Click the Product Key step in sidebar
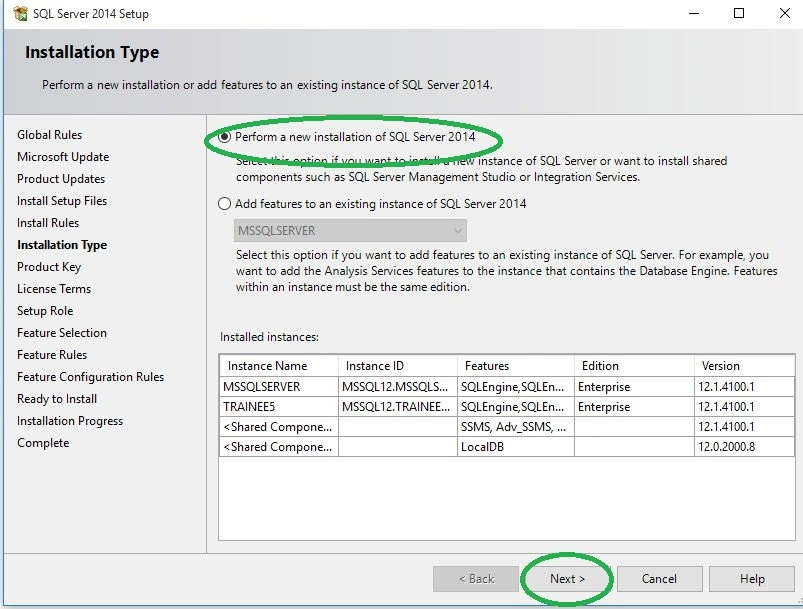 point(49,267)
